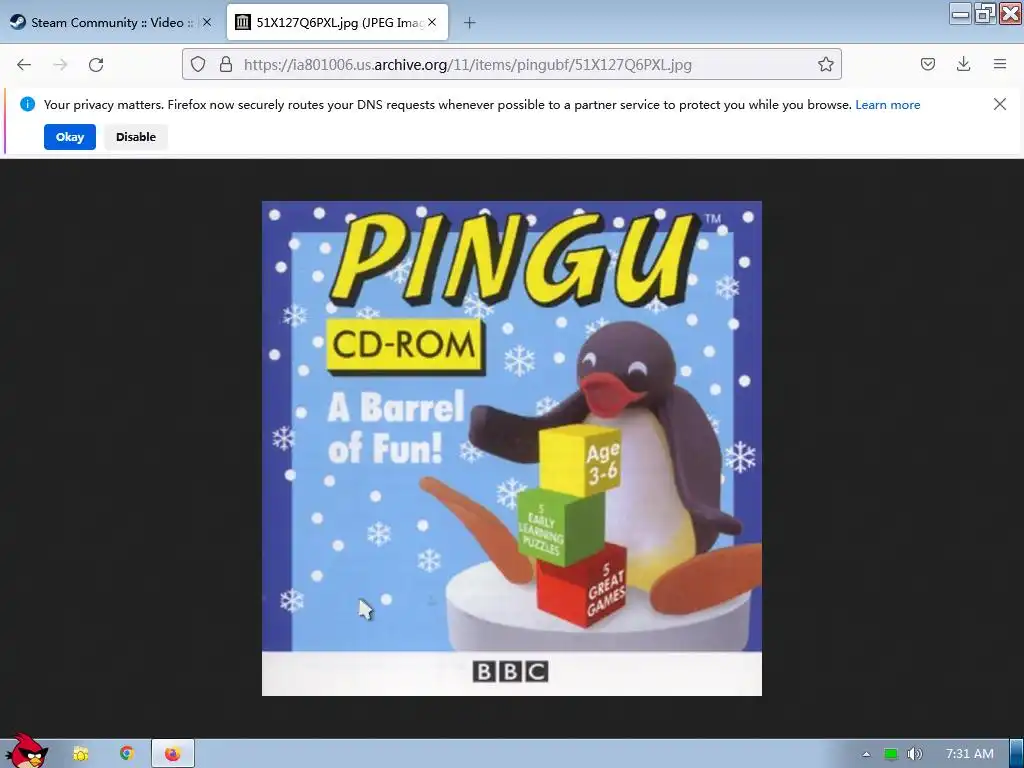
Task: Switch to the Steam Community Video tab
Action: click(x=111, y=22)
